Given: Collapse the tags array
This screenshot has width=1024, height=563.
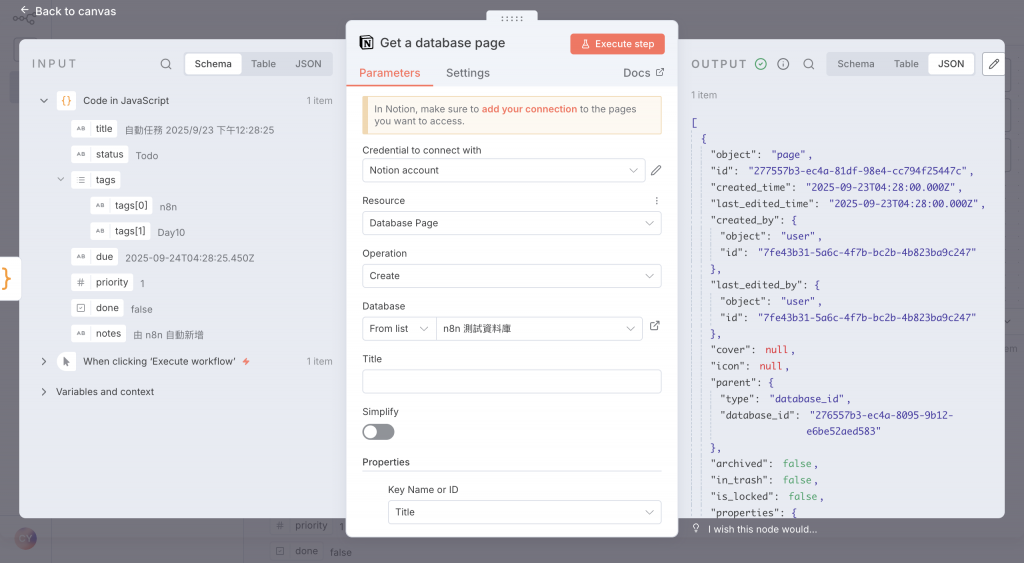Looking at the screenshot, I should 61,179.
